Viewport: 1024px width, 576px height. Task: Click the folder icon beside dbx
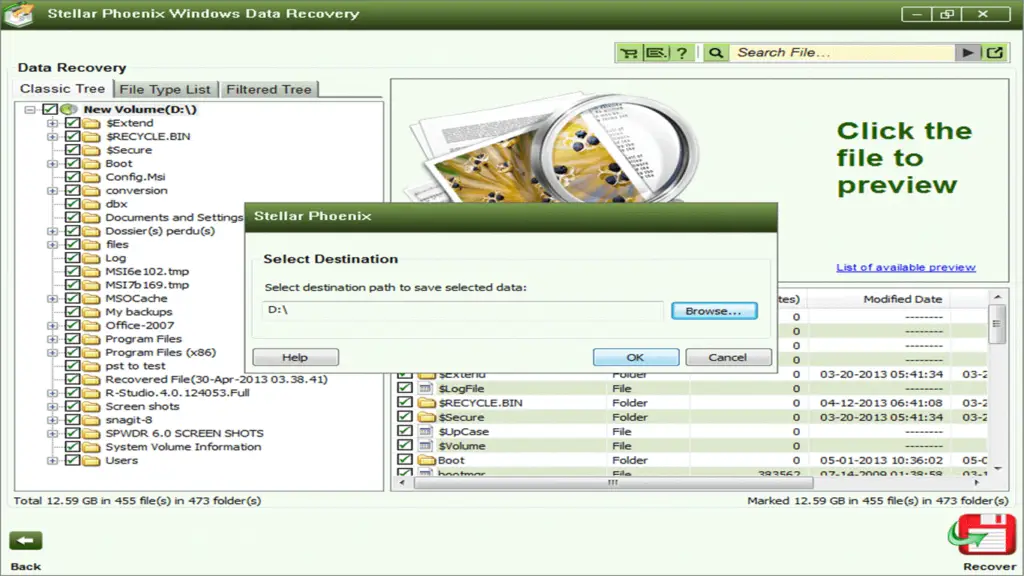click(91, 204)
